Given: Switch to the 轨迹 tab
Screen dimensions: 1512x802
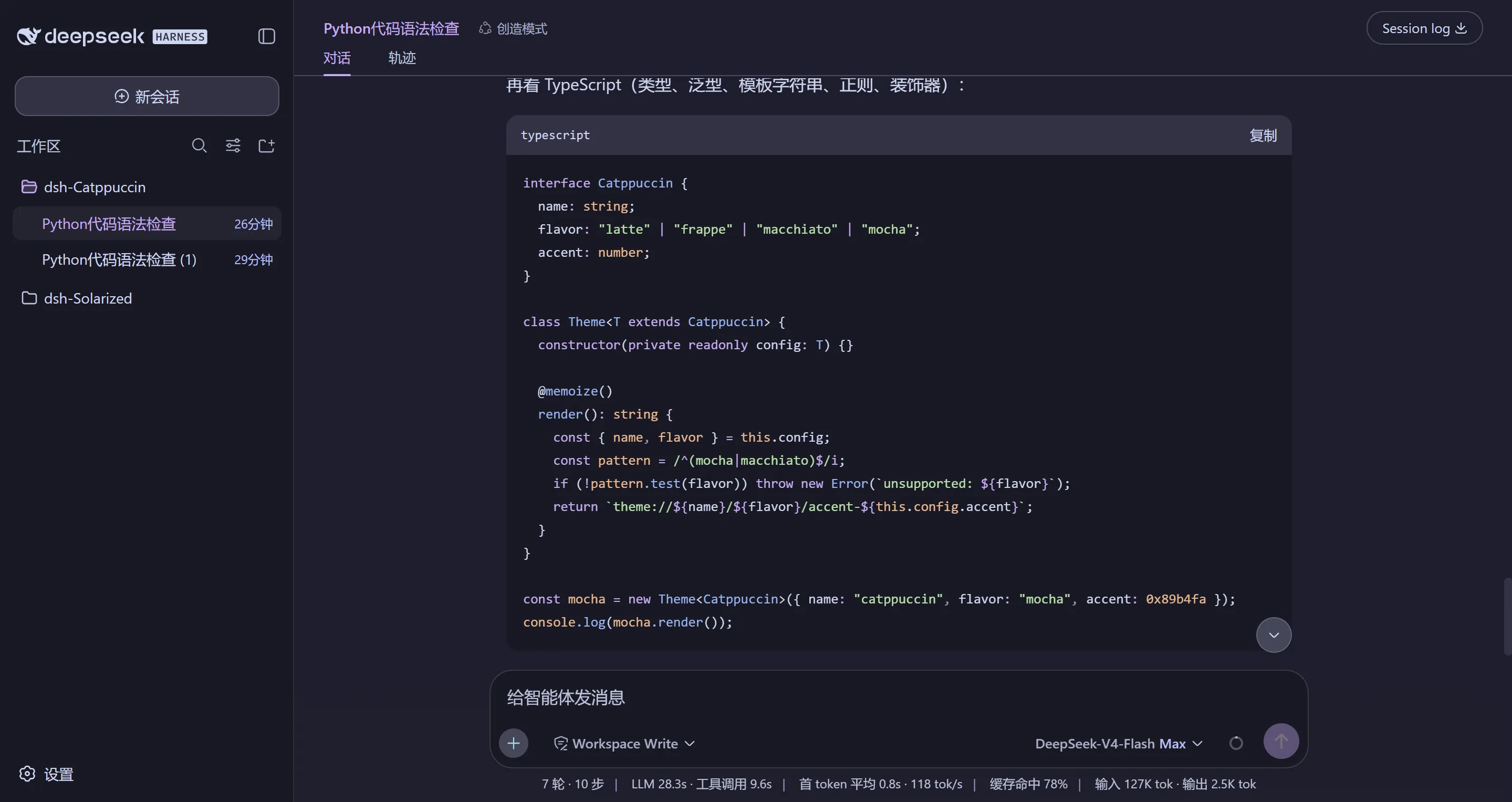Looking at the screenshot, I should coord(402,58).
